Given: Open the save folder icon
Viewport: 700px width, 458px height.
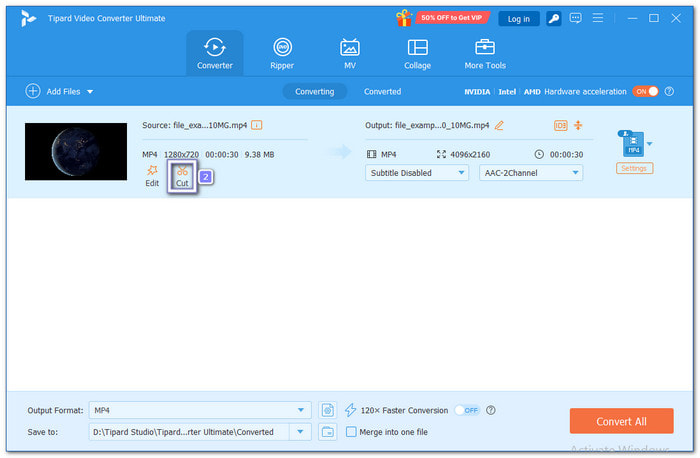Looking at the screenshot, I should (328, 432).
